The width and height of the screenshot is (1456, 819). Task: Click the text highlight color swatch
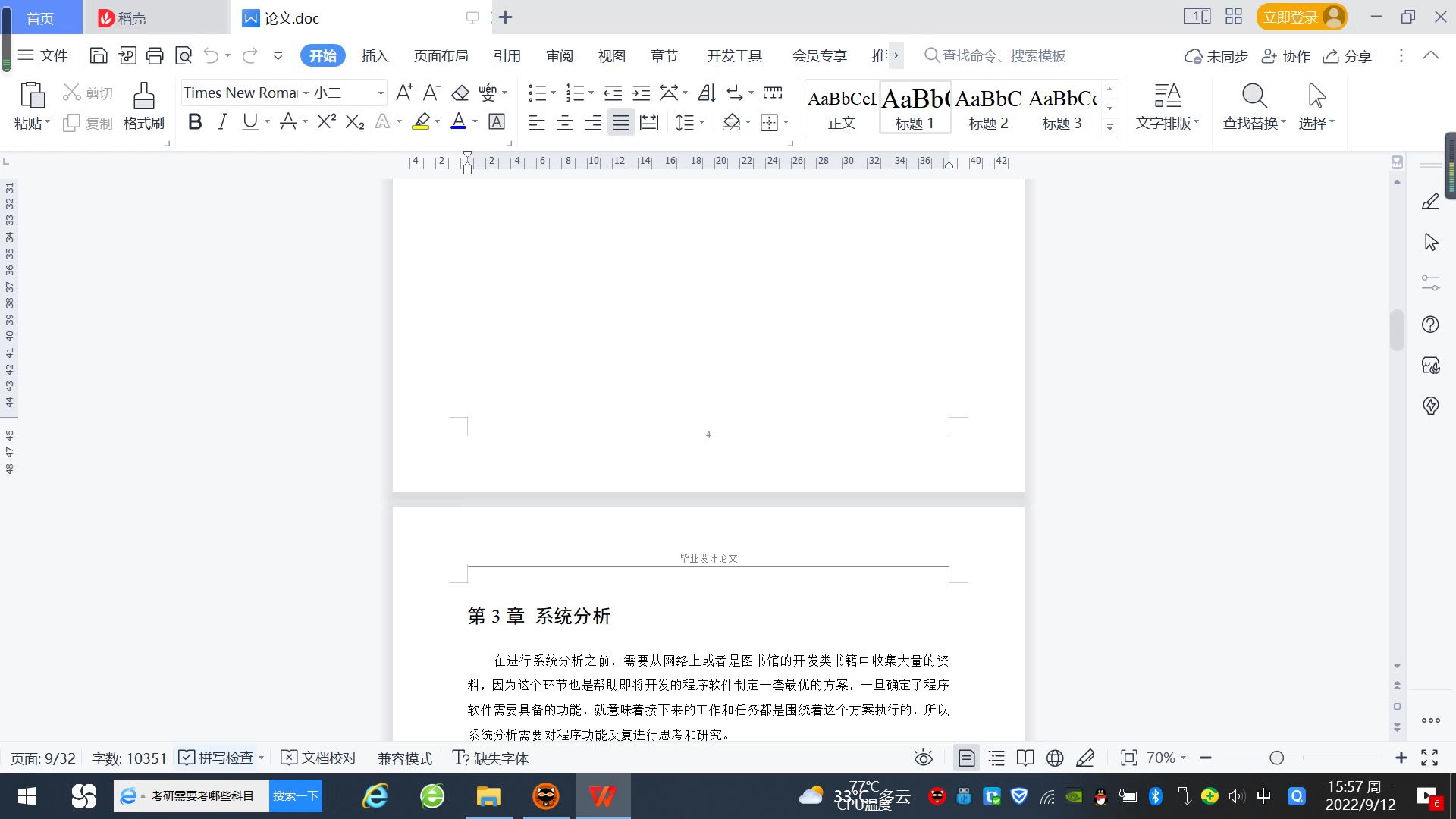[x=421, y=121]
